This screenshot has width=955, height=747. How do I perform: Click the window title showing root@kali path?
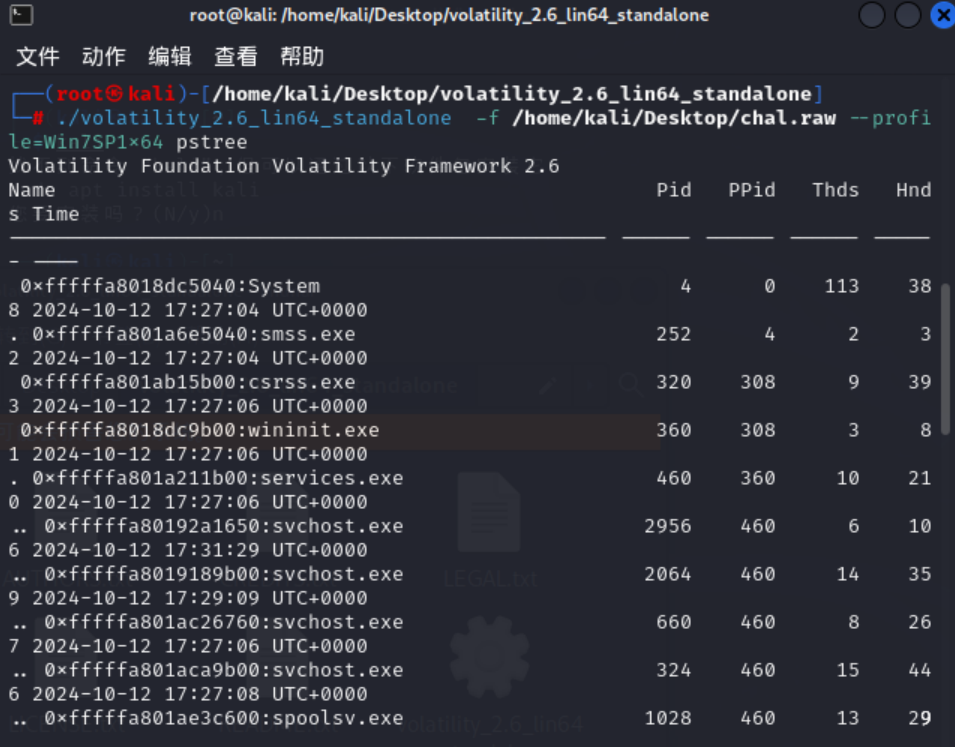tap(449, 15)
